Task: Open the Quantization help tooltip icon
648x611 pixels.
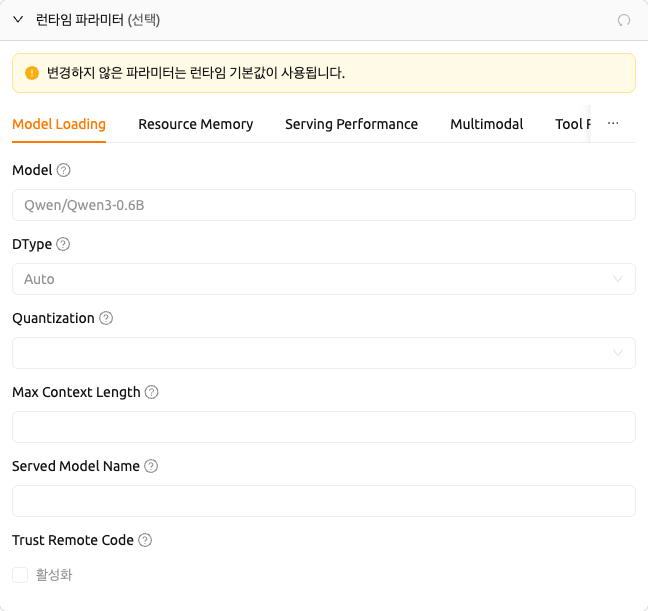Action: (x=106, y=318)
